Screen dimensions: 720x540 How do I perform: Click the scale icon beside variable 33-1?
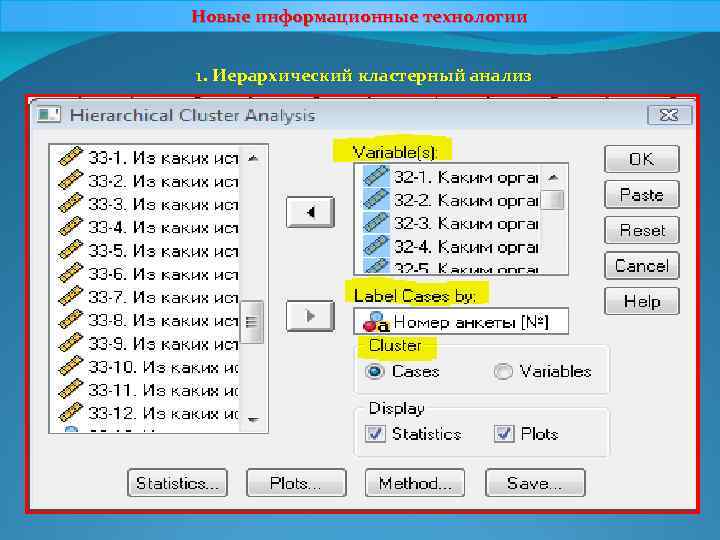coord(70,157)
